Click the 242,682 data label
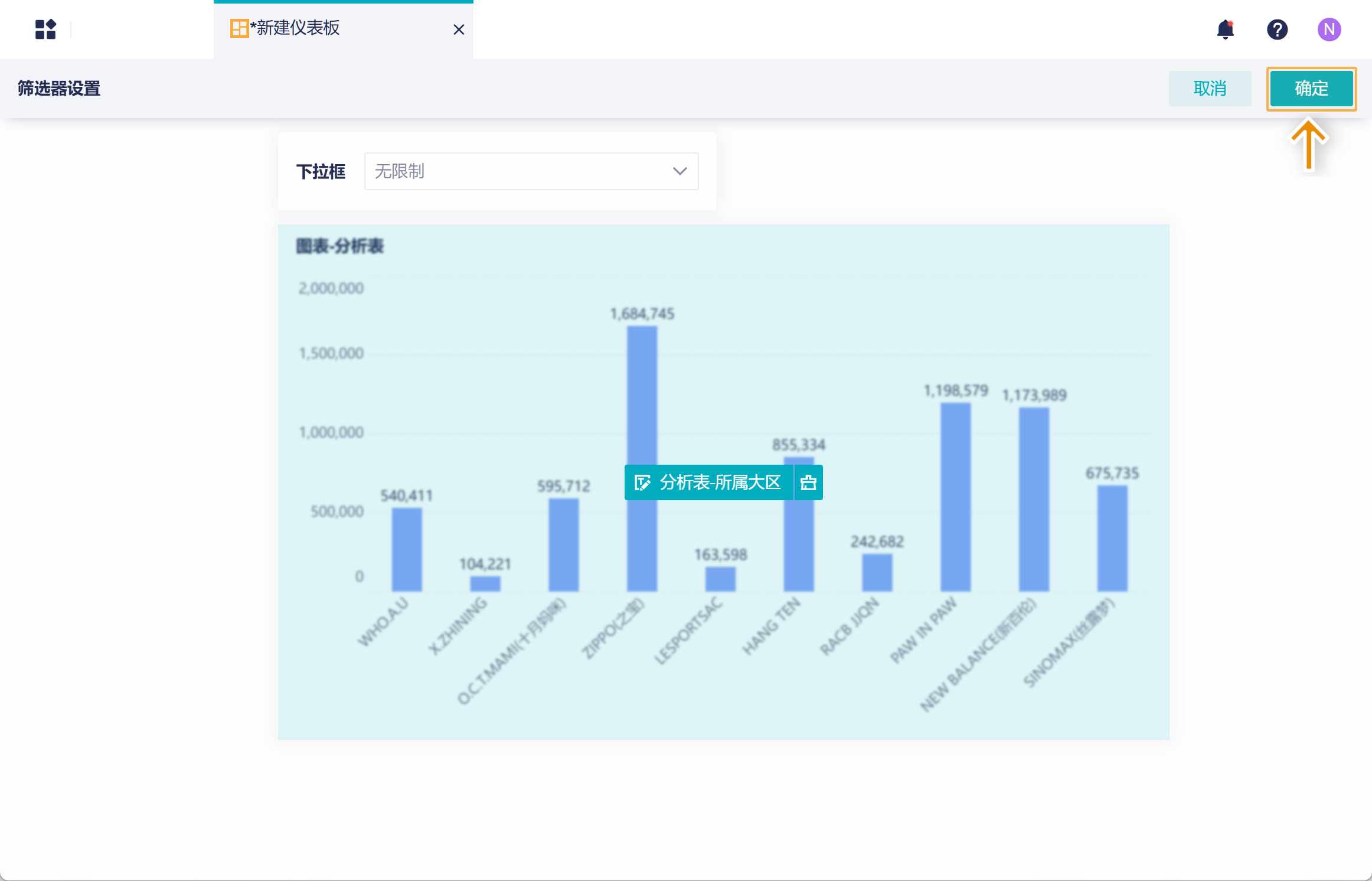 coord(877,541)
